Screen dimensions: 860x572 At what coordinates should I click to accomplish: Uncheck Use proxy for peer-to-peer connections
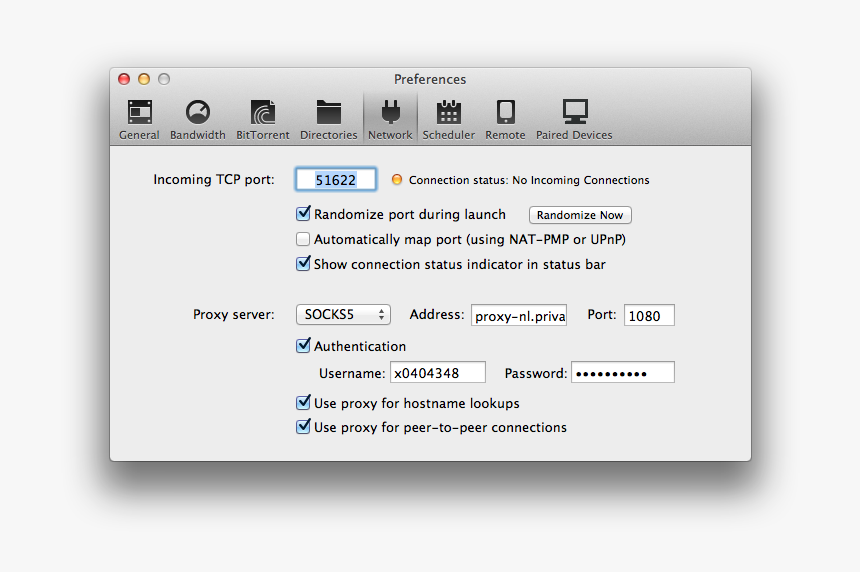(x=304, y=427)
